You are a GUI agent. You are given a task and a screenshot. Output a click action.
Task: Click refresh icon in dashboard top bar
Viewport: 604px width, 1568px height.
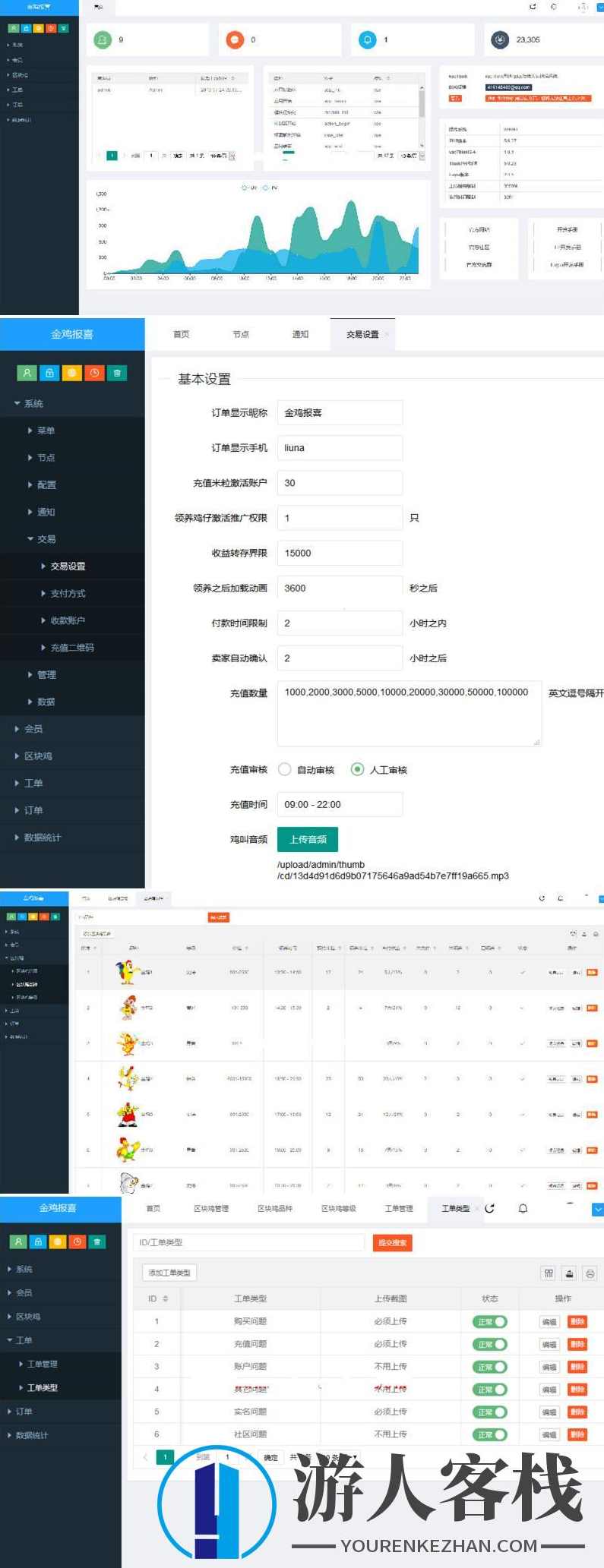[533, 7]
